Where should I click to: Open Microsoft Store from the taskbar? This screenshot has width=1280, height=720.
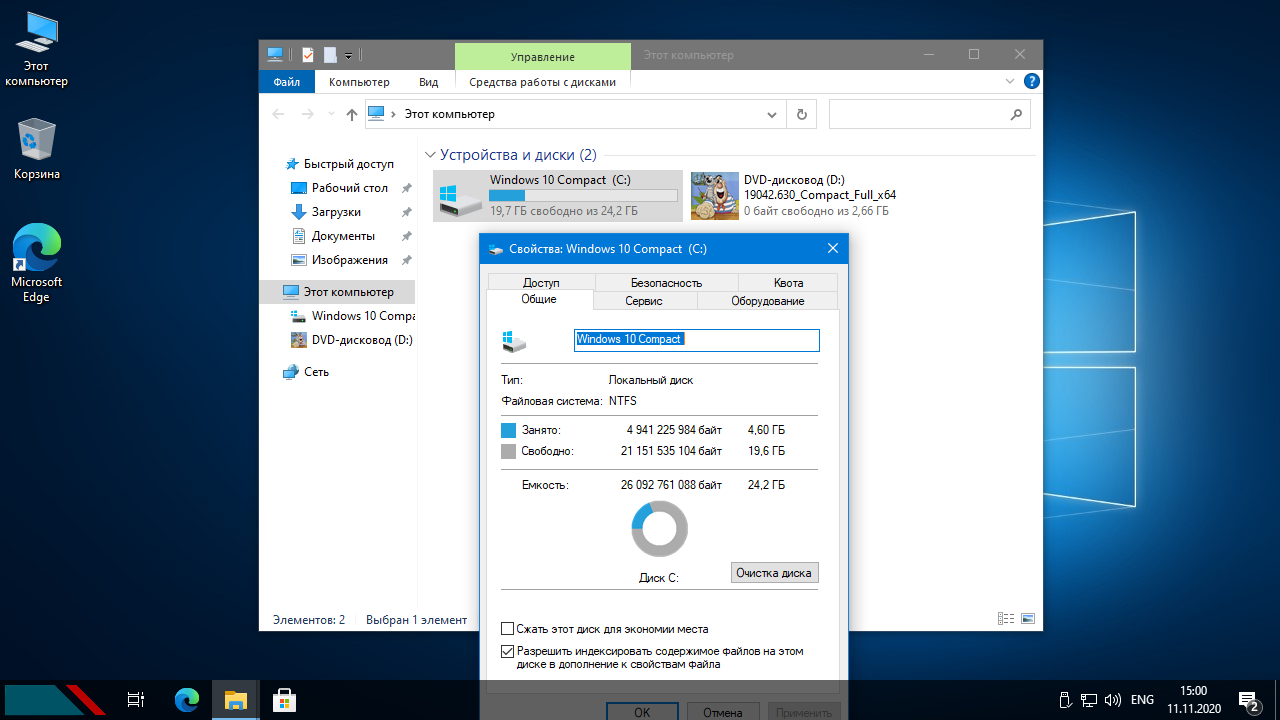click(284, 700)
